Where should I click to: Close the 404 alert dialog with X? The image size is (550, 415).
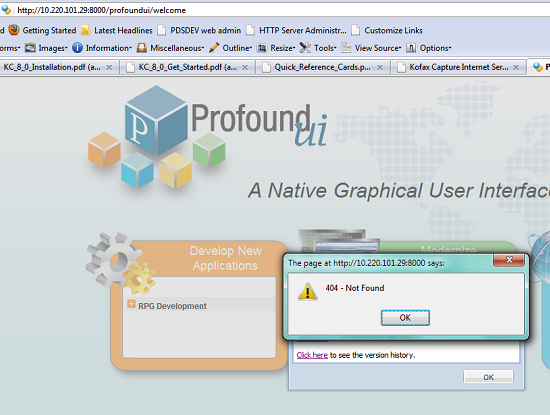509,260
